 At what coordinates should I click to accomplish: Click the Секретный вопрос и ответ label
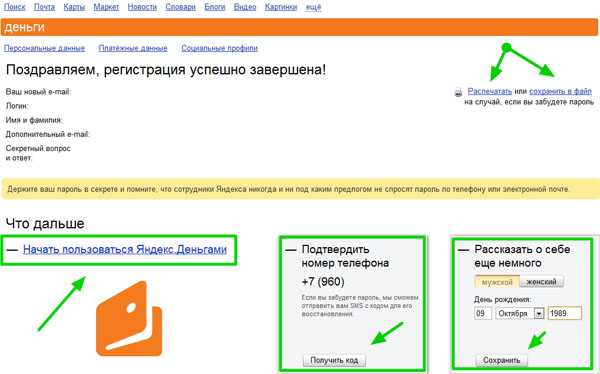coord(38,153)
